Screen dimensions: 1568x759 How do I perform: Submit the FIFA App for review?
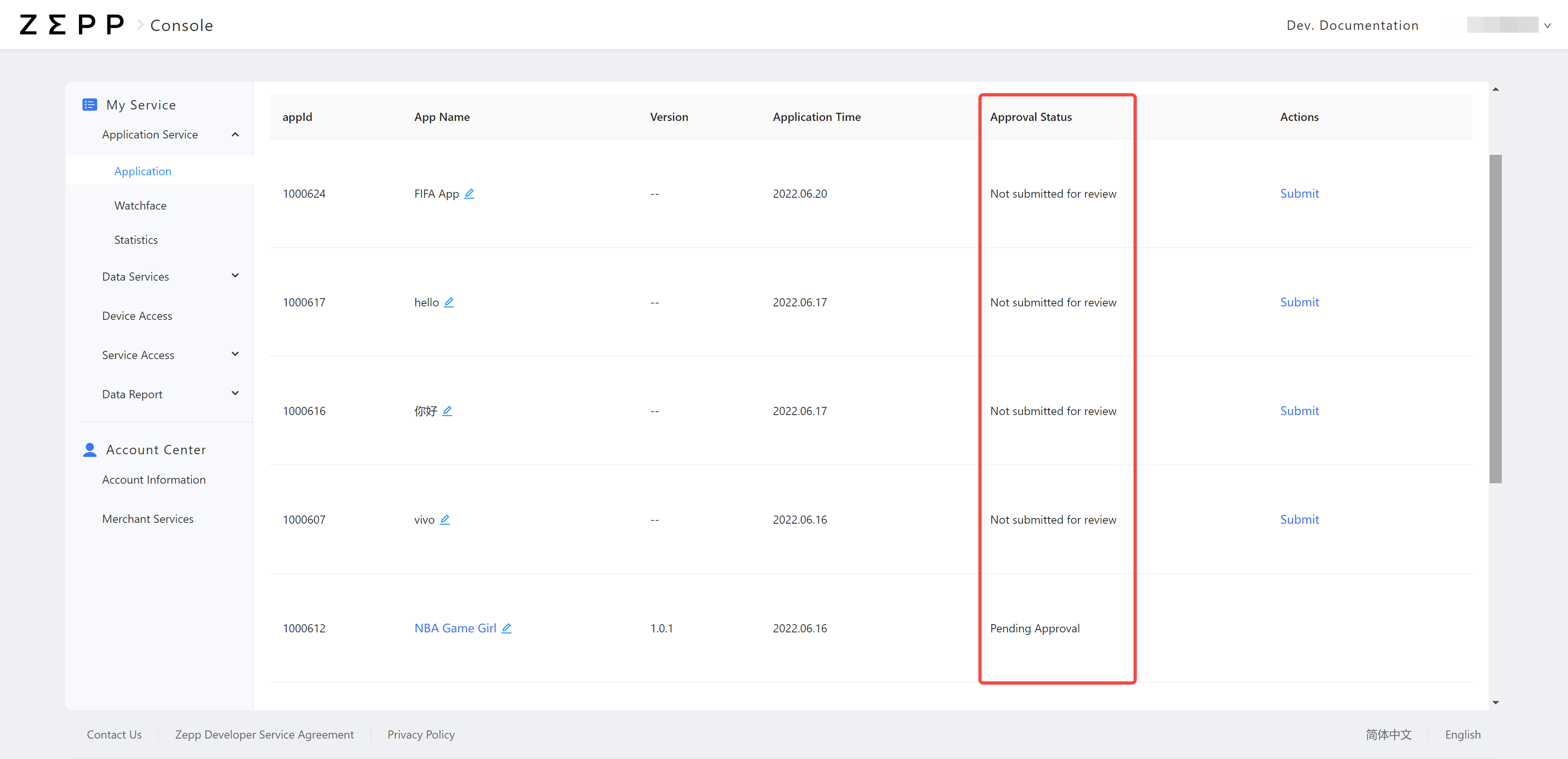tap(1299, 193)
